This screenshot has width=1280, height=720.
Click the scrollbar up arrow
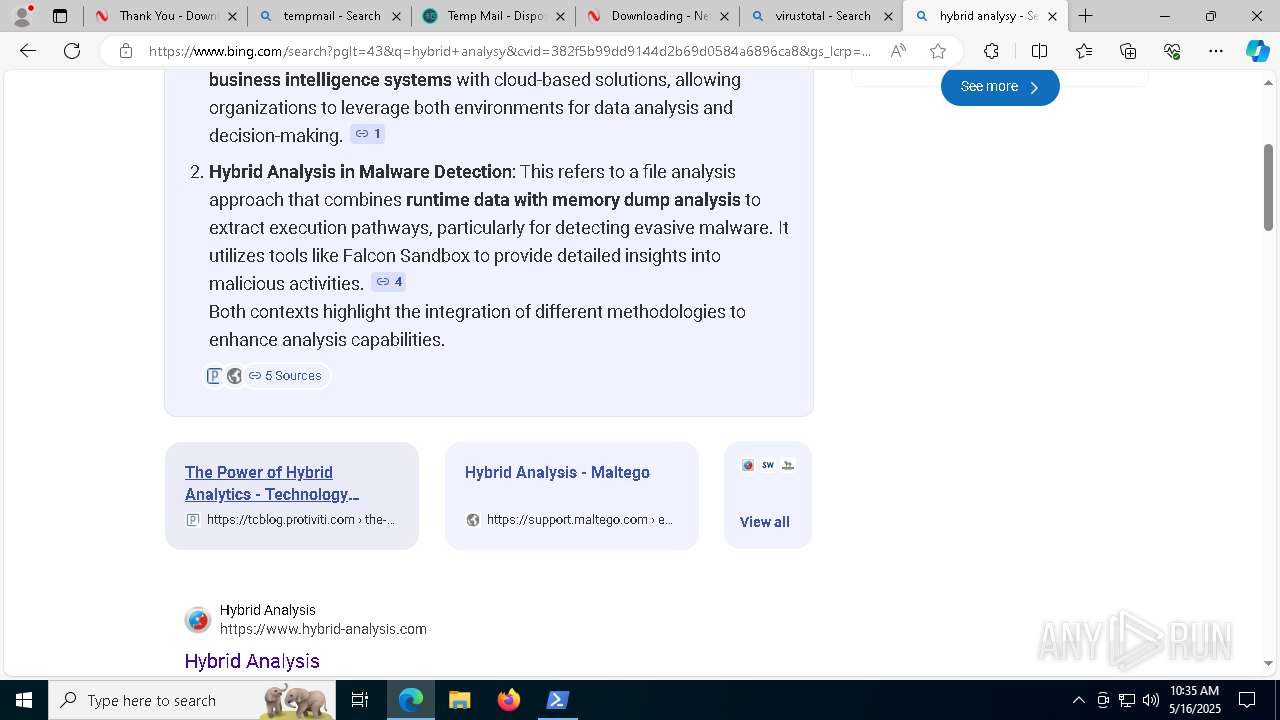pos(1268,84)
